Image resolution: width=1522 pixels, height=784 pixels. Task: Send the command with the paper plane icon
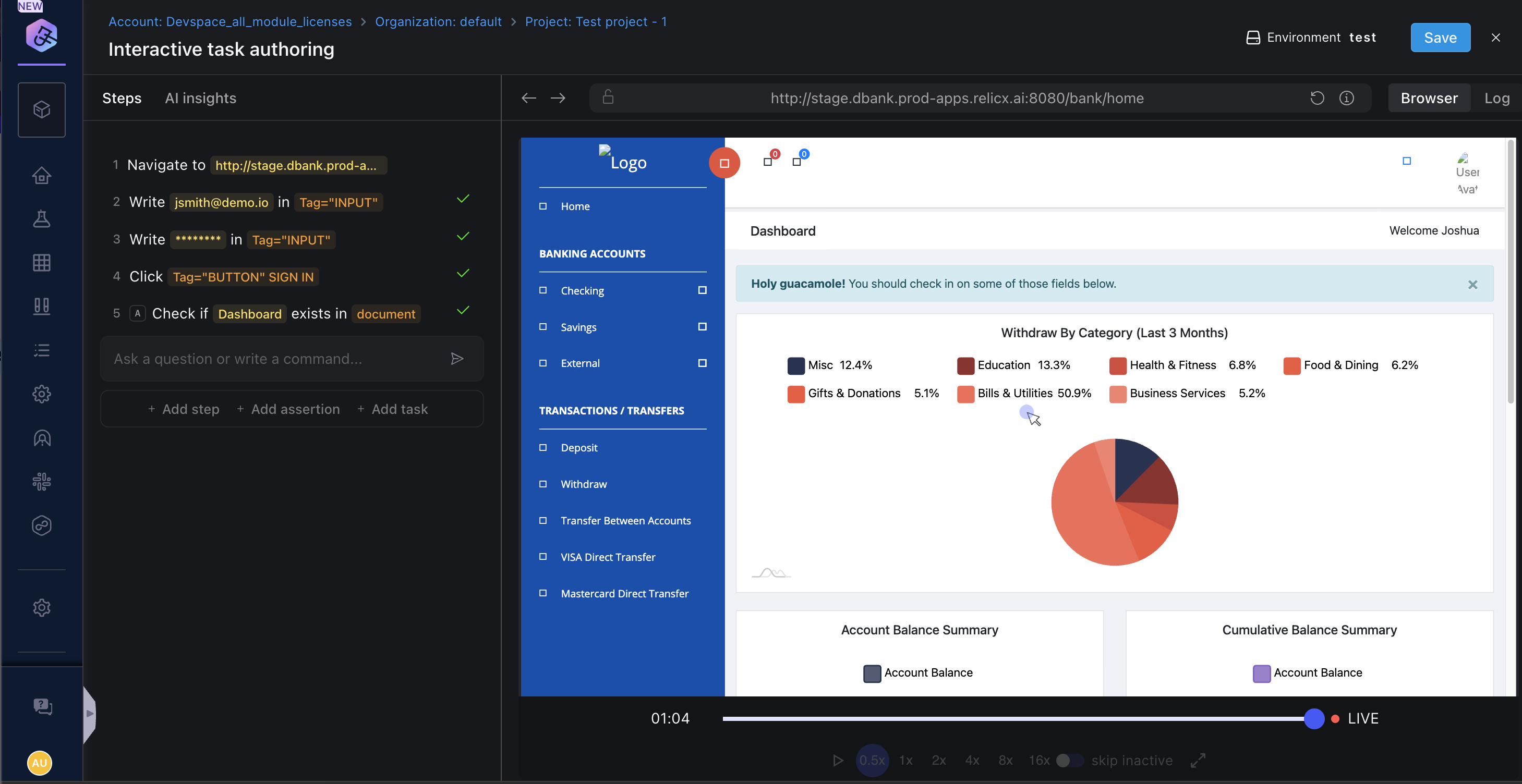(457, 359)
